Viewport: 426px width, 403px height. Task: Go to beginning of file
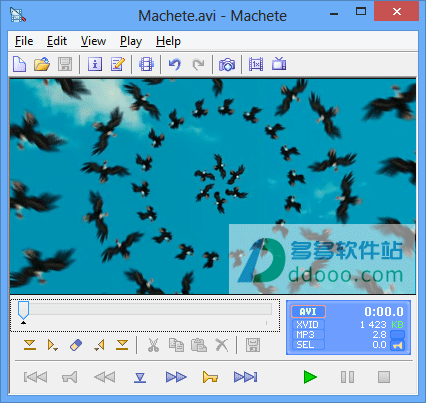click(x=35, y=377)
